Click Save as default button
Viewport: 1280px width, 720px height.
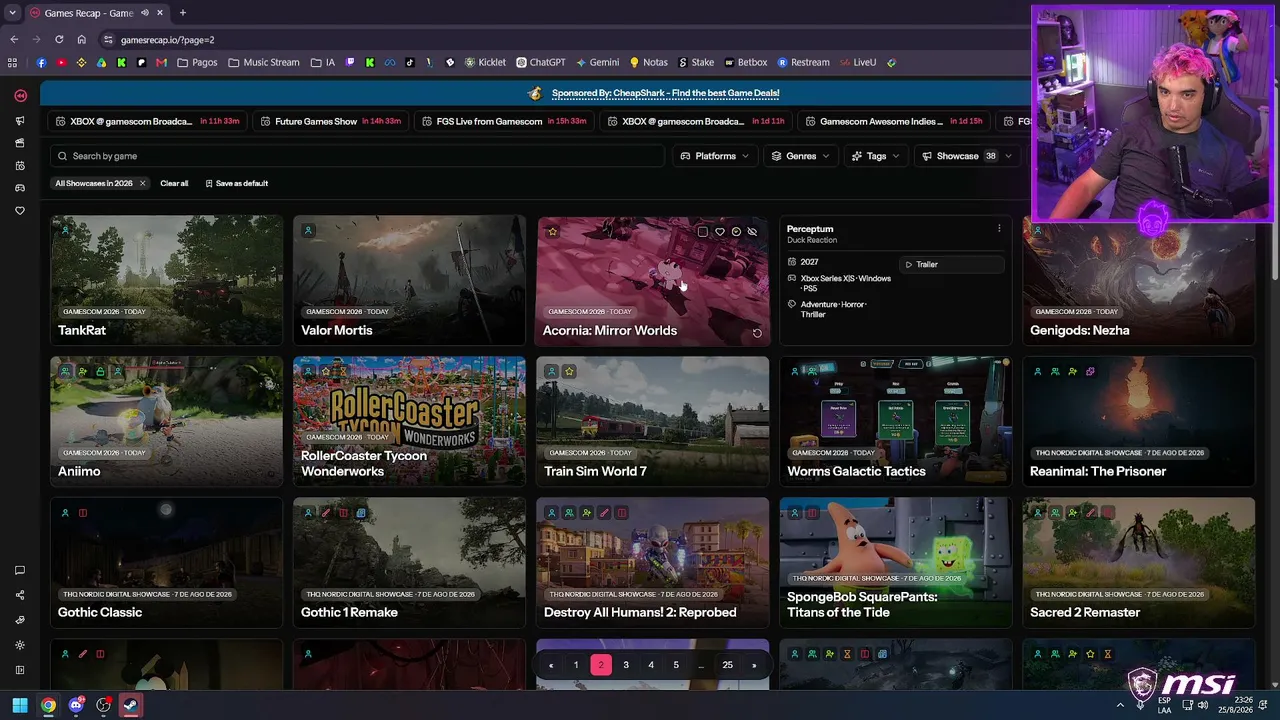click(x=237, y=184)
